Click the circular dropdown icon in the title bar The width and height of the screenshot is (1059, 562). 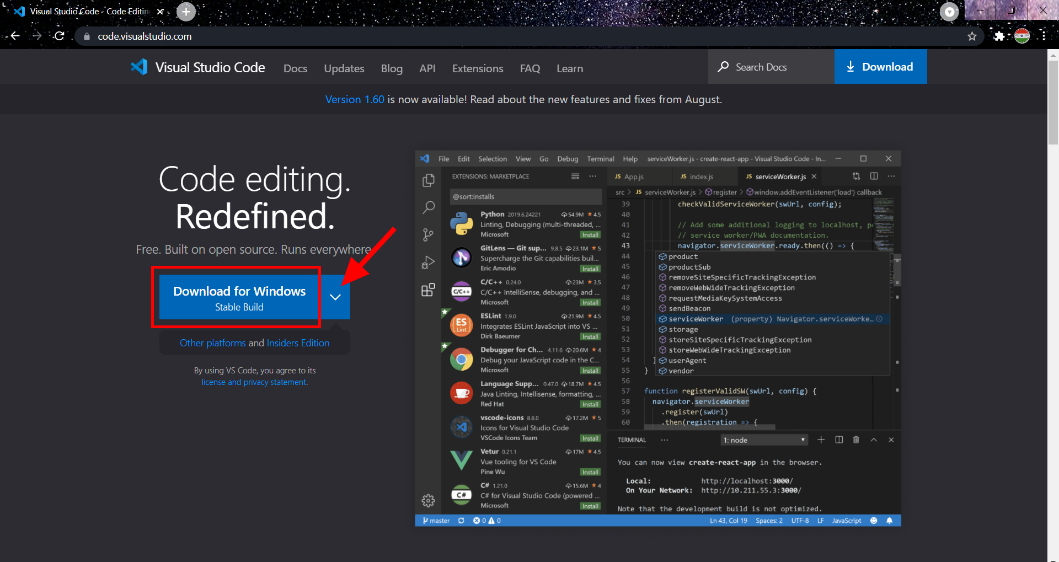950,11
